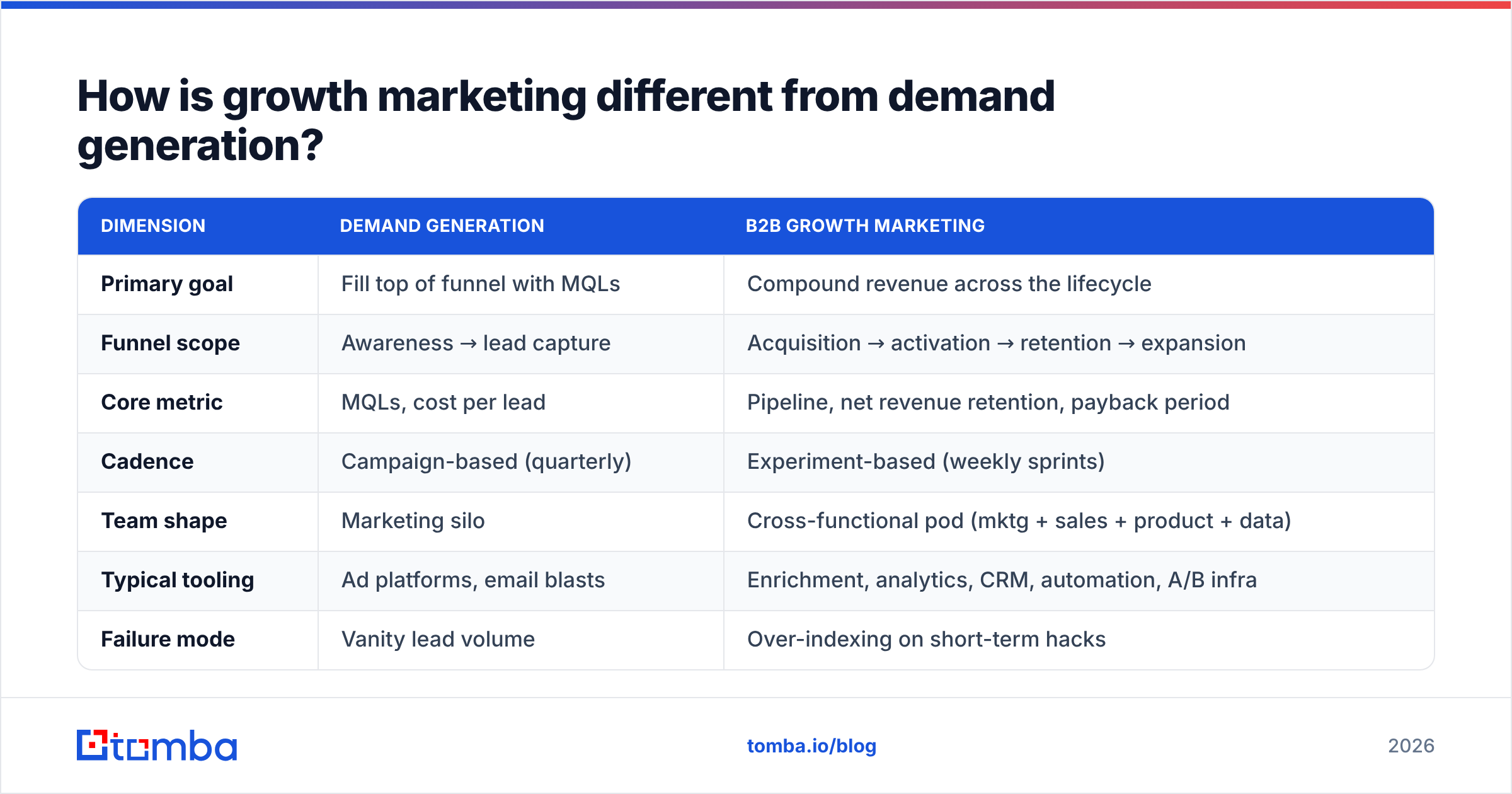Viewport: 1512px width, 794px height.
Task: Select the 'Failure mode' row label
Action: (x=168, y=640)
